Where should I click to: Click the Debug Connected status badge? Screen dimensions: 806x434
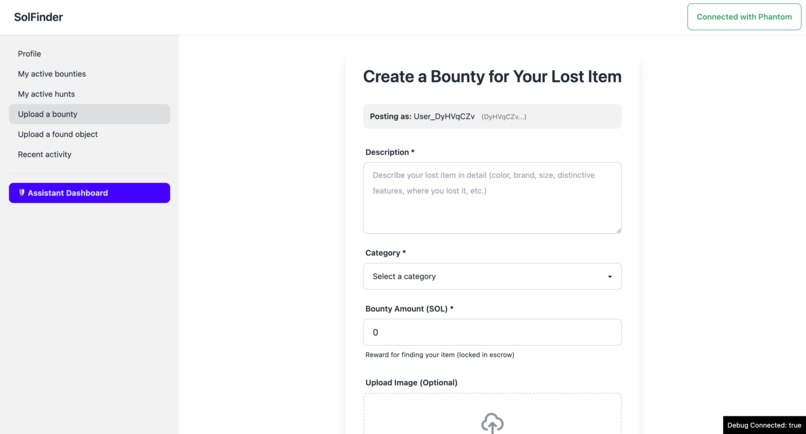(x=764, y=425)
